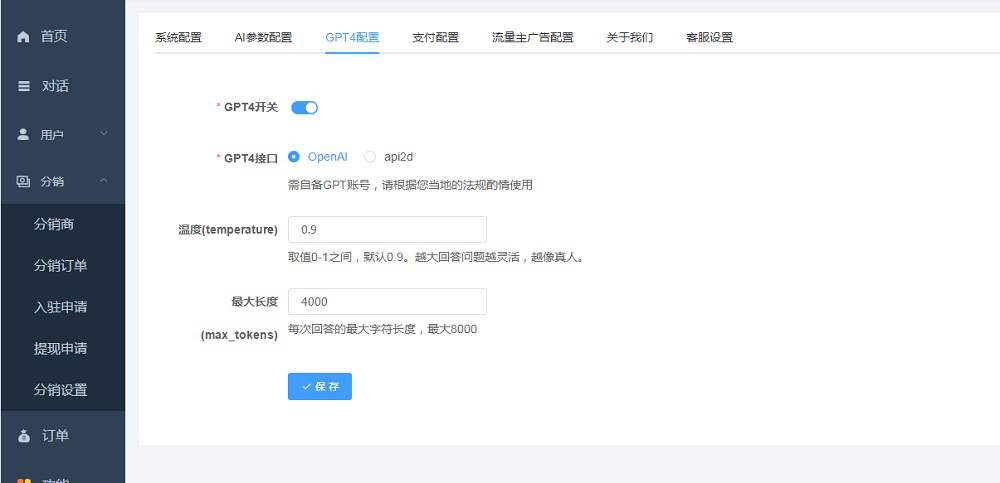Open the 支付配置 tab
Image resolution: width=1000 pixels, height=483 pixels.
pos(436,37)
